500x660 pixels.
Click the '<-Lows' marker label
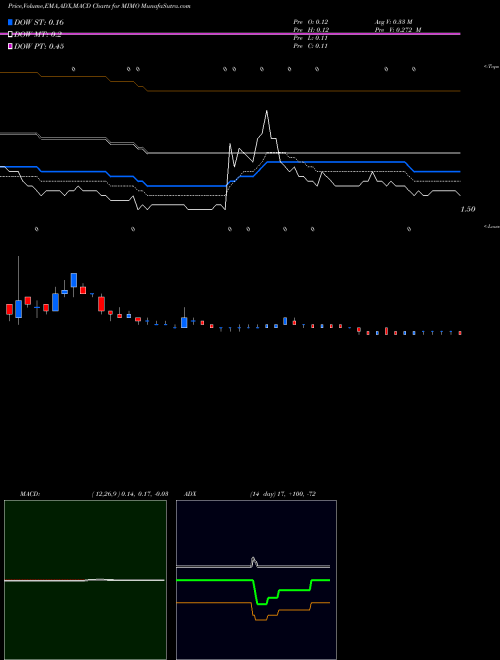click(x=491, y=226)
